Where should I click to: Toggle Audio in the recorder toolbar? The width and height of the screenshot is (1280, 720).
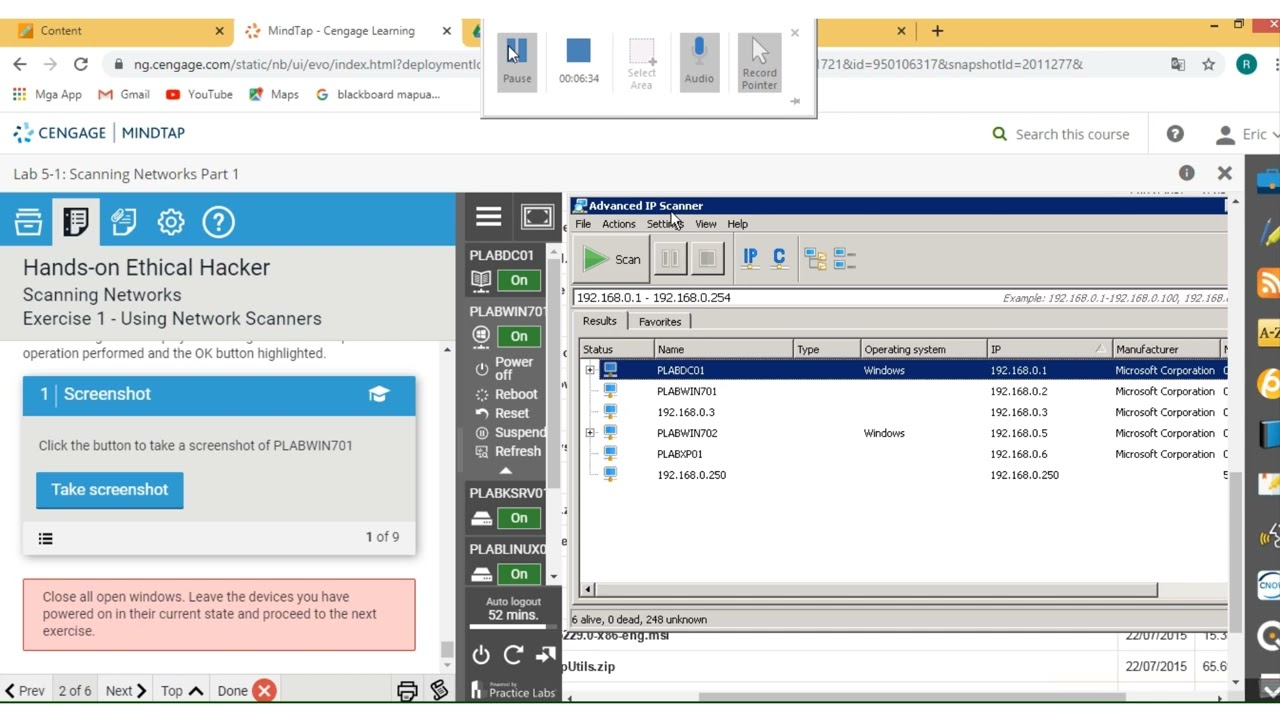tap(699, 60)
